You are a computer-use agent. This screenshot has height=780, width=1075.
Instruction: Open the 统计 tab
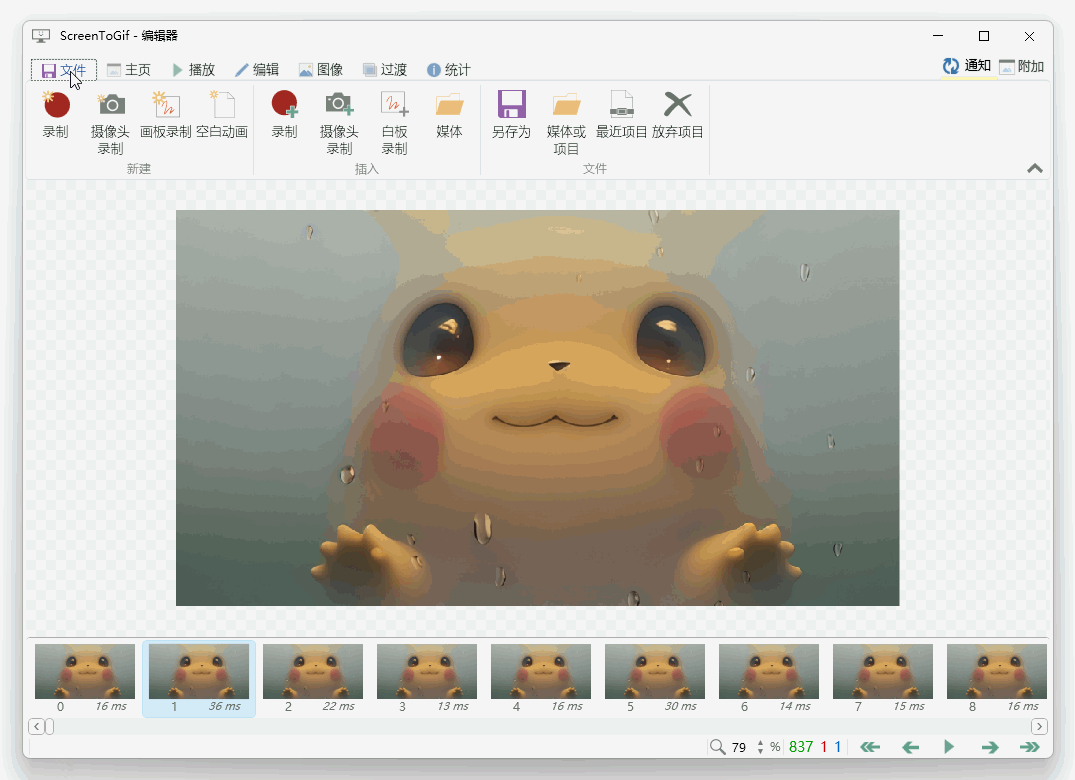click(x=448, y=70)
